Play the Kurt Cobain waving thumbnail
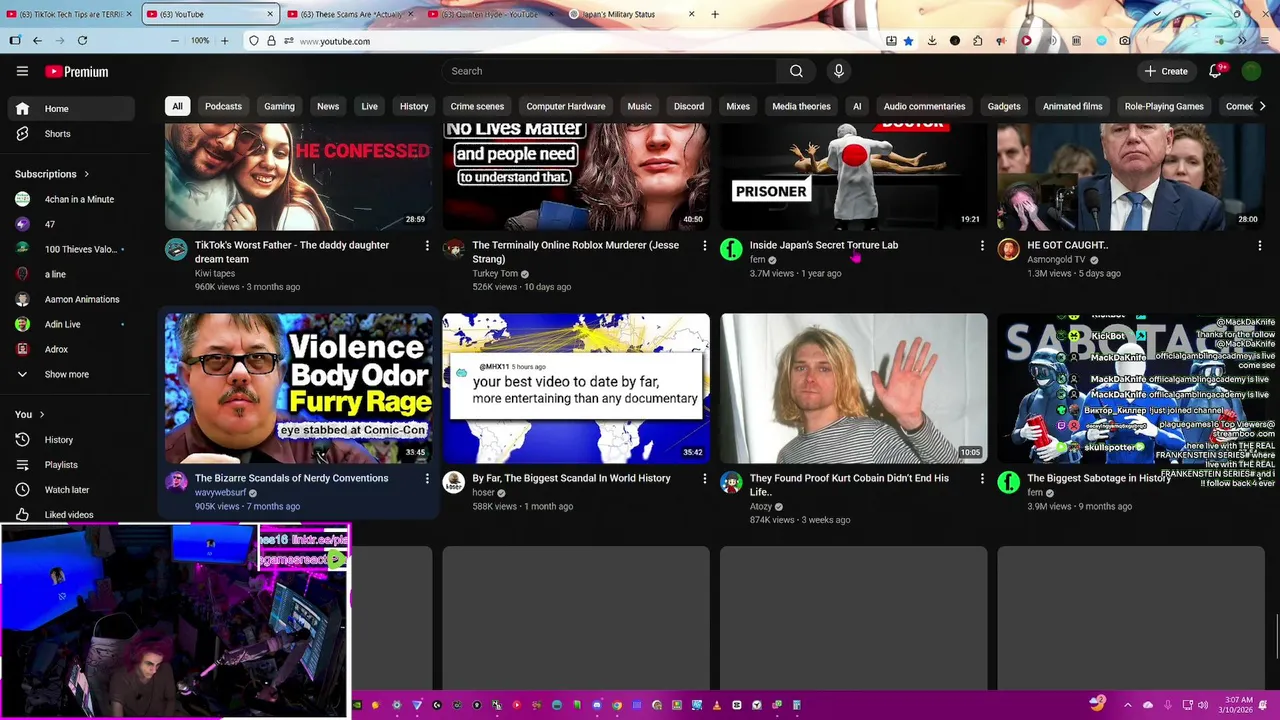The width and height of the screenshot is (1280, 720). pyautogui.click(x=854, y=388)
